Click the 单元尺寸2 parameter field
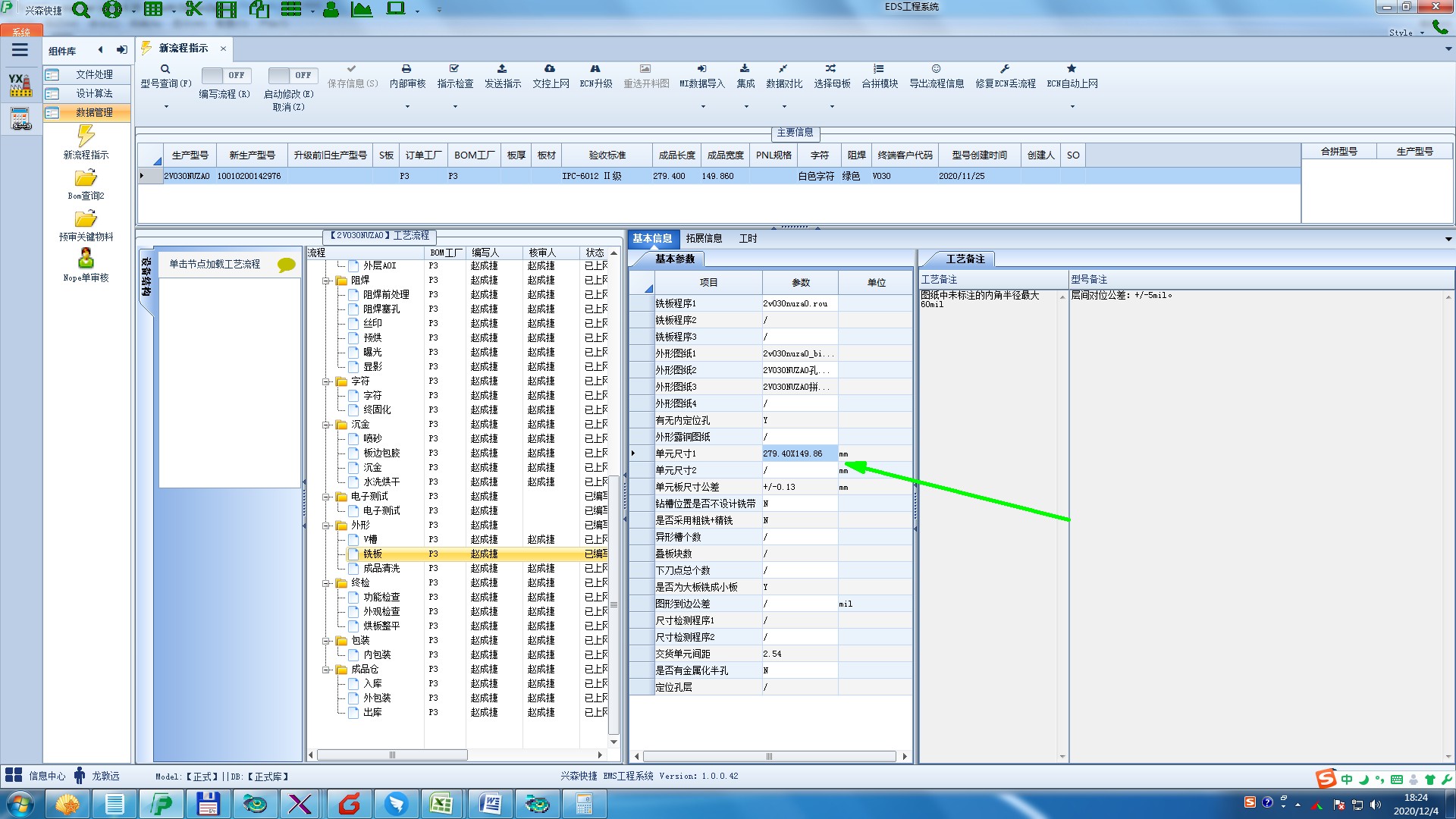Screen dimensions: 1456x819 tap(799, 470)
